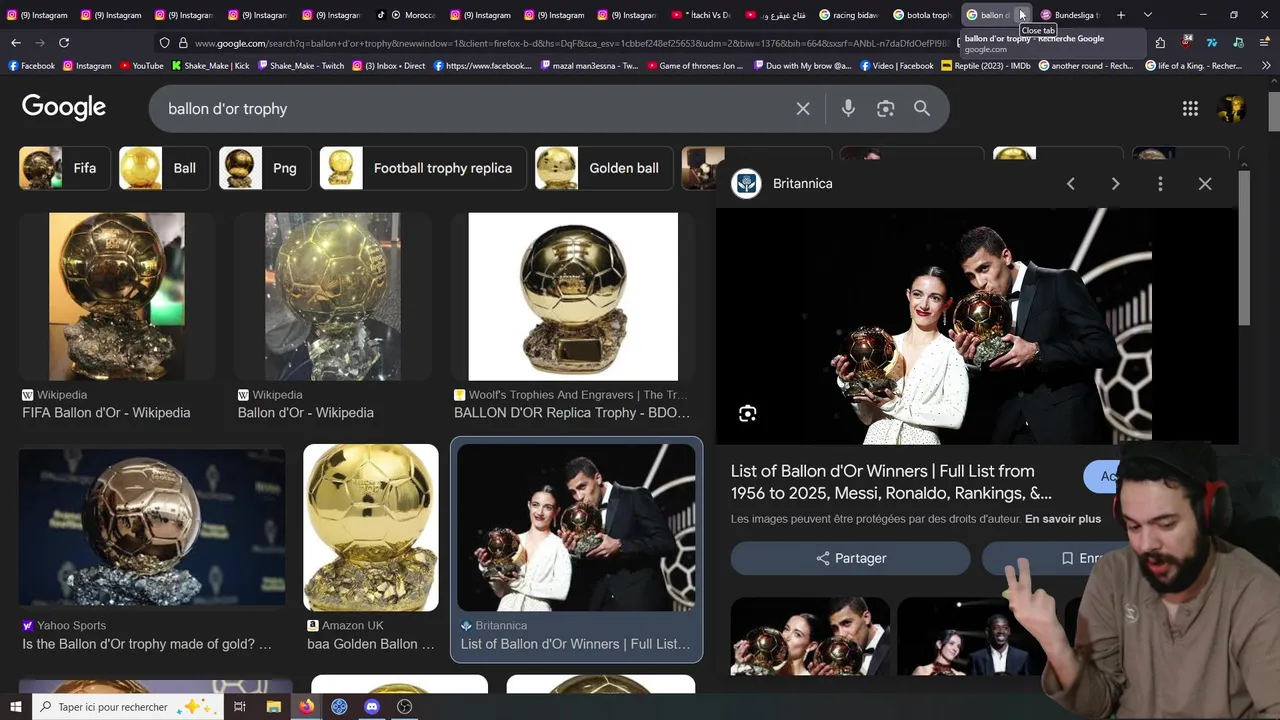Submit search with the magnifier icon
Viewport: 1280px width, 720px height.
922,109
